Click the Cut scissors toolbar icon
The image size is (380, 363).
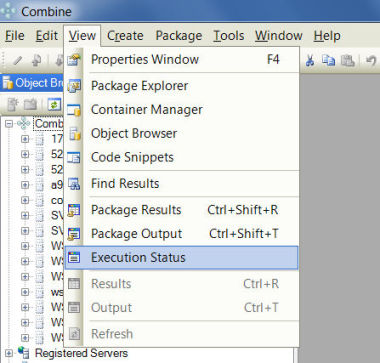coord(310,61)
